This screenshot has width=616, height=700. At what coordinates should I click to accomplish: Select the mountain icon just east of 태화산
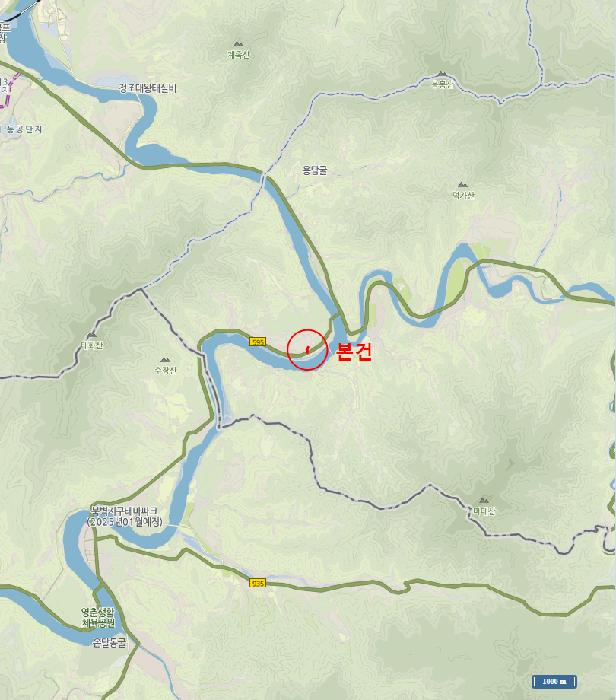[165, 360]
